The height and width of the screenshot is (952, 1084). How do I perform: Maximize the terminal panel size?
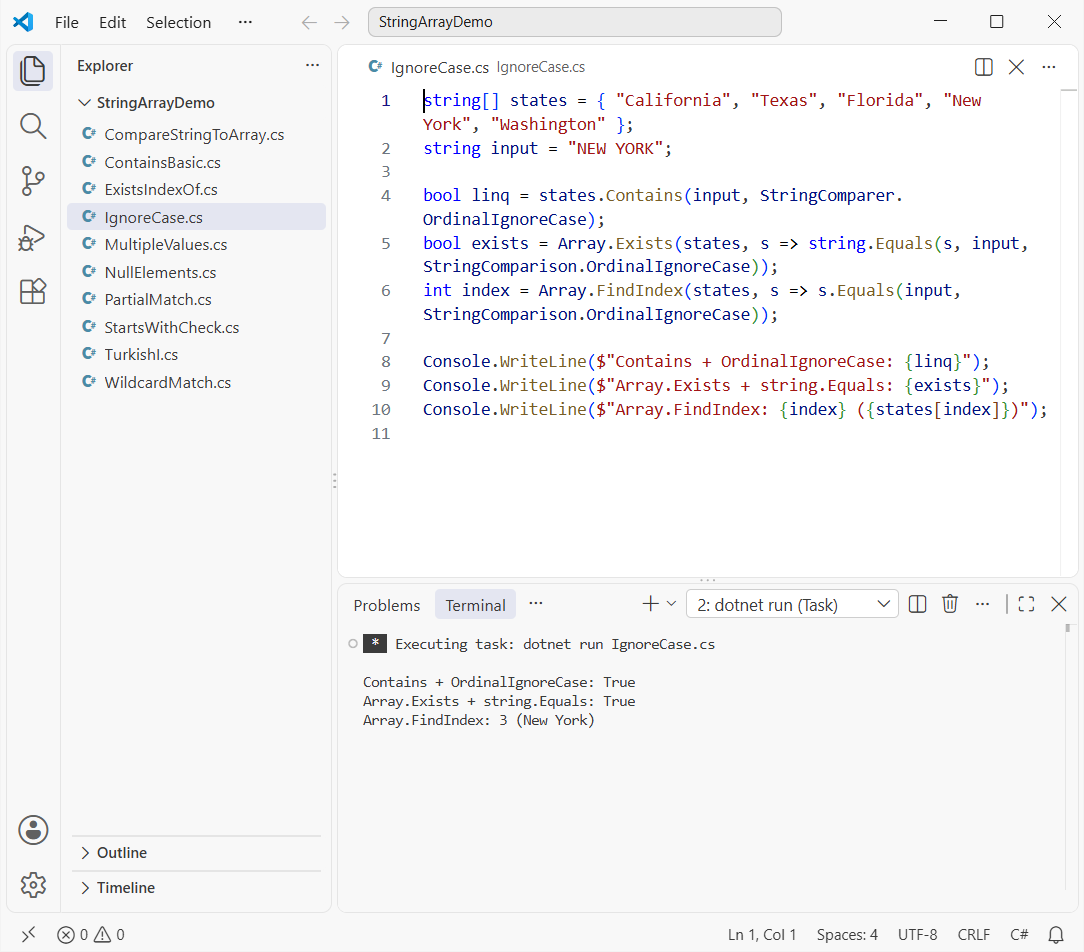(1026, 604)
